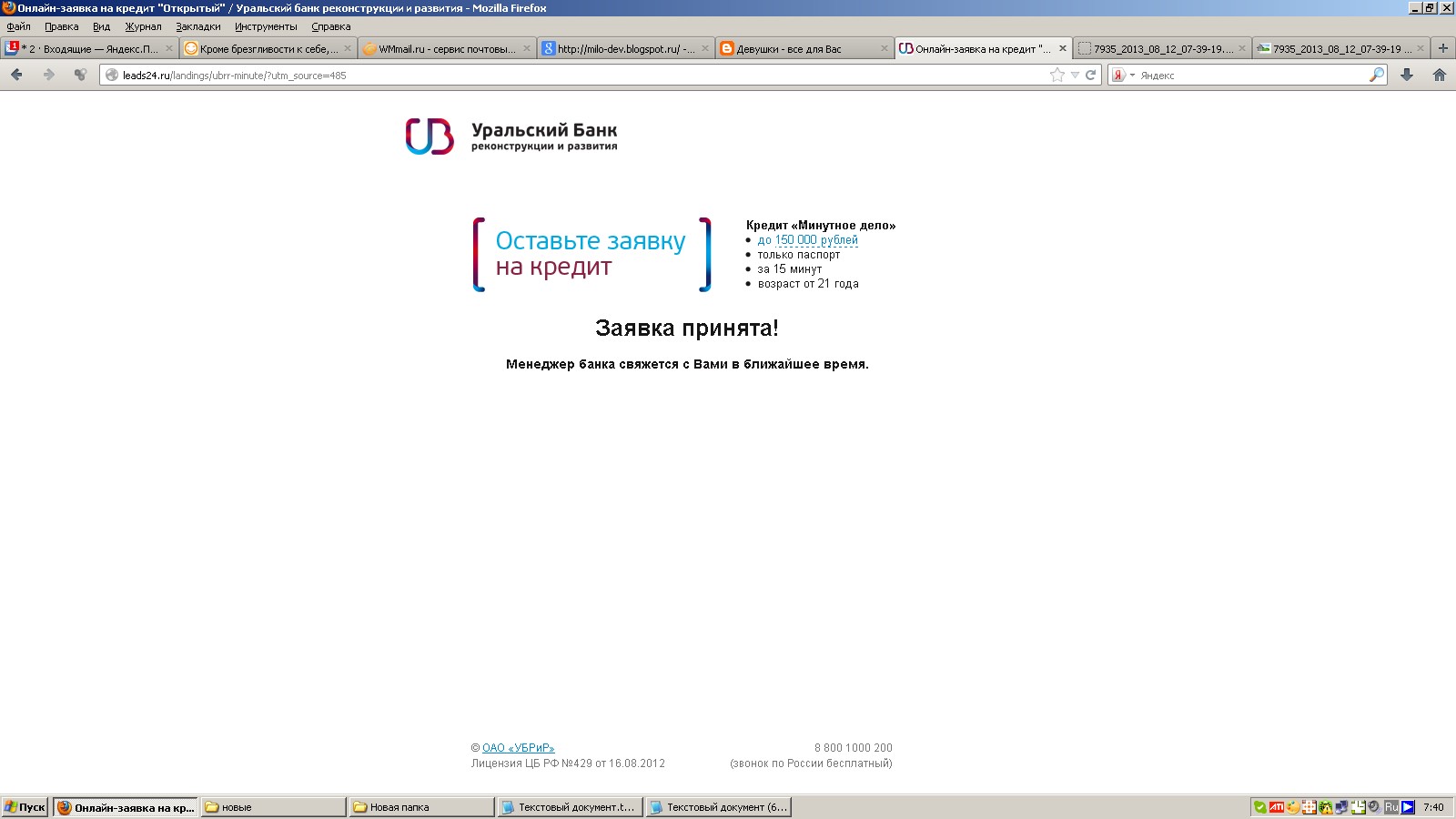This screenshot has width=1456, height=819.
Task: Click the paint palette tray icon
Action: pyautogui.click(x=1293, y=807)
